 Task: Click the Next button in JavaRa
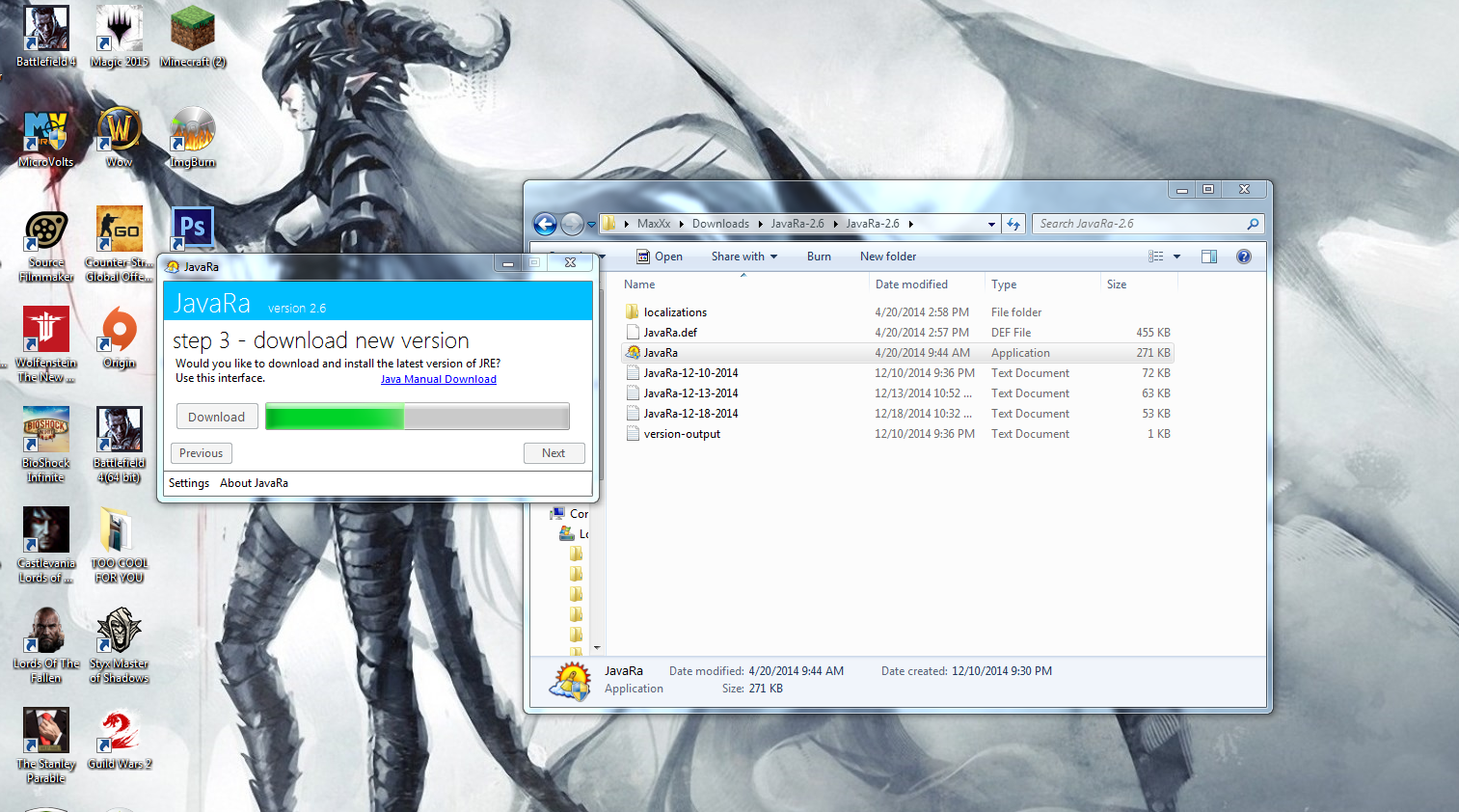click(554, 453)
